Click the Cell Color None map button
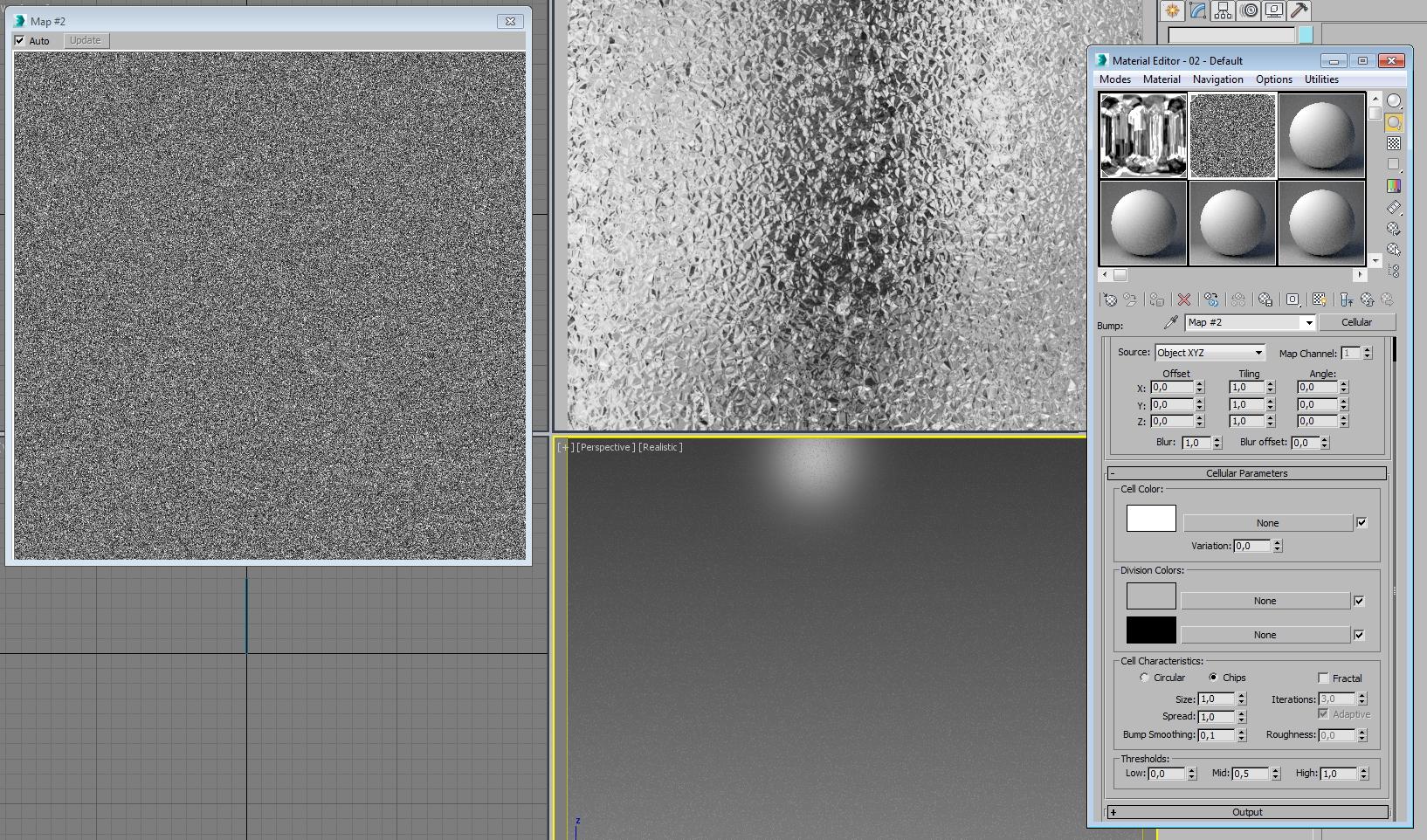This screenshot has width=1427, height=840. tap(1267, 523)
